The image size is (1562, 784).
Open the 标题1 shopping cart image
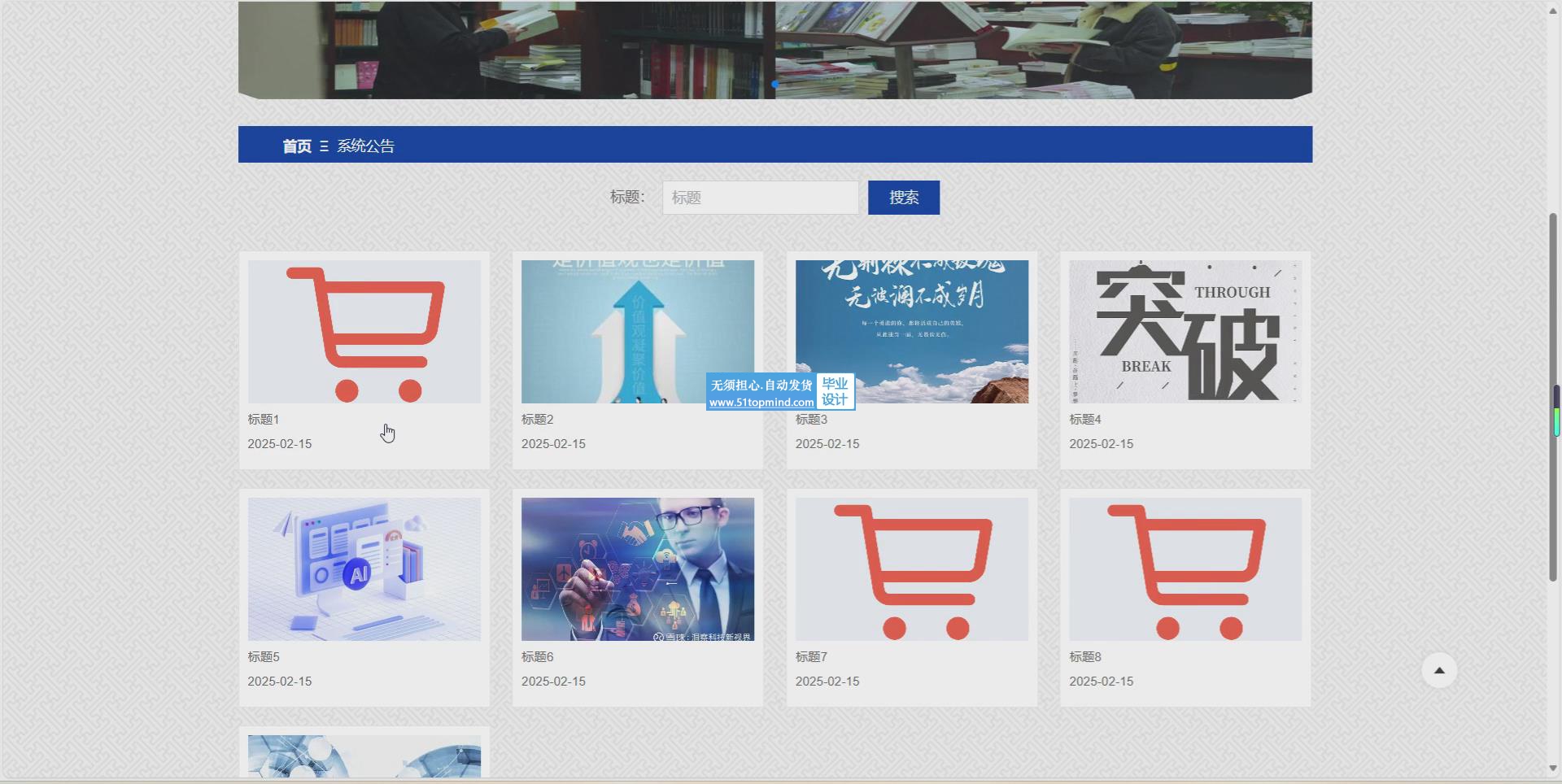point(364,332)
